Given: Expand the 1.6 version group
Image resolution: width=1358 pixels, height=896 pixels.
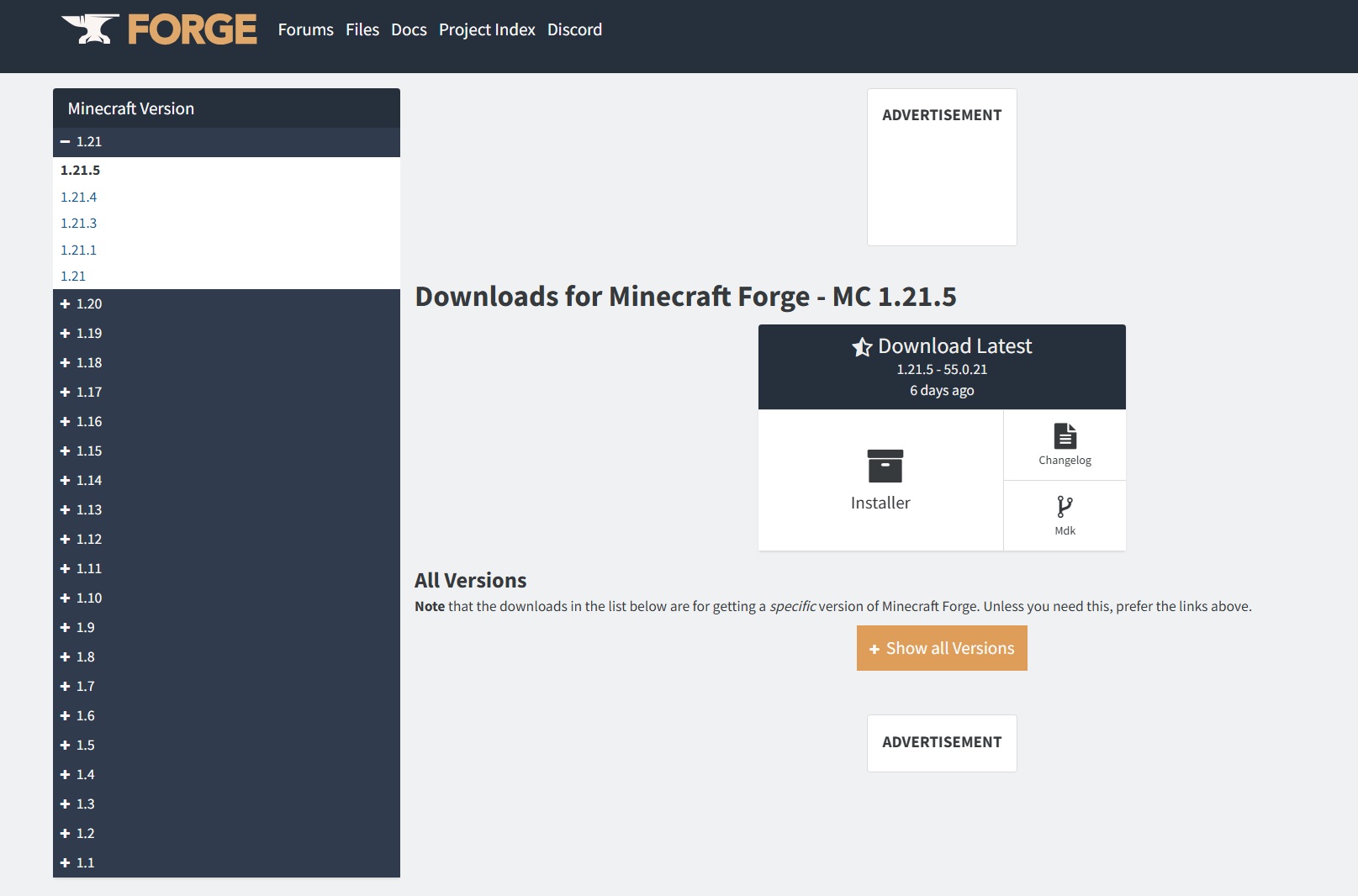Looking at the screenshot, I should point(226,715).
